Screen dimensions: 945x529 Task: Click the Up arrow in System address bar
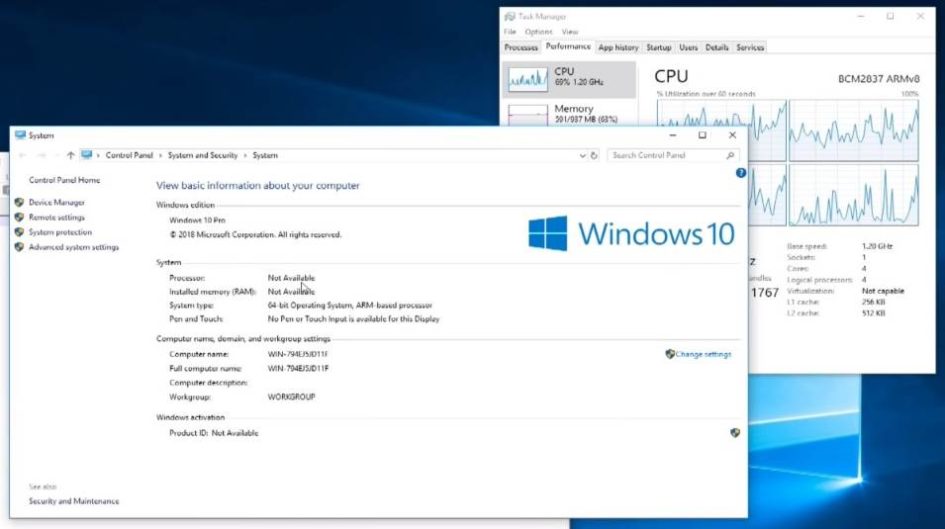[70, 156]
